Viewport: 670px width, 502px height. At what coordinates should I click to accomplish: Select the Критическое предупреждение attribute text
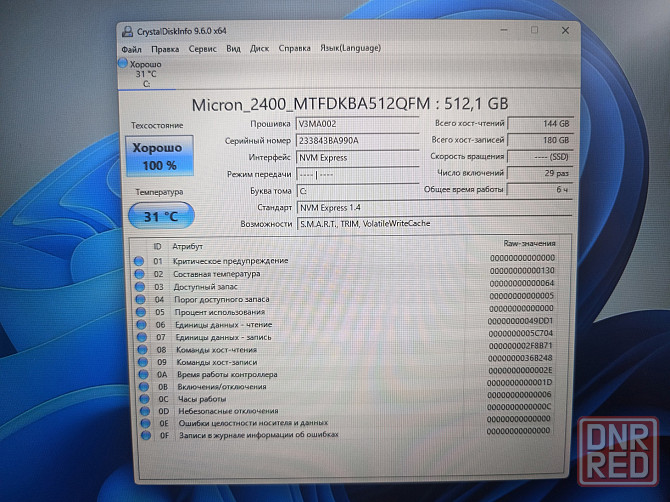231,261
